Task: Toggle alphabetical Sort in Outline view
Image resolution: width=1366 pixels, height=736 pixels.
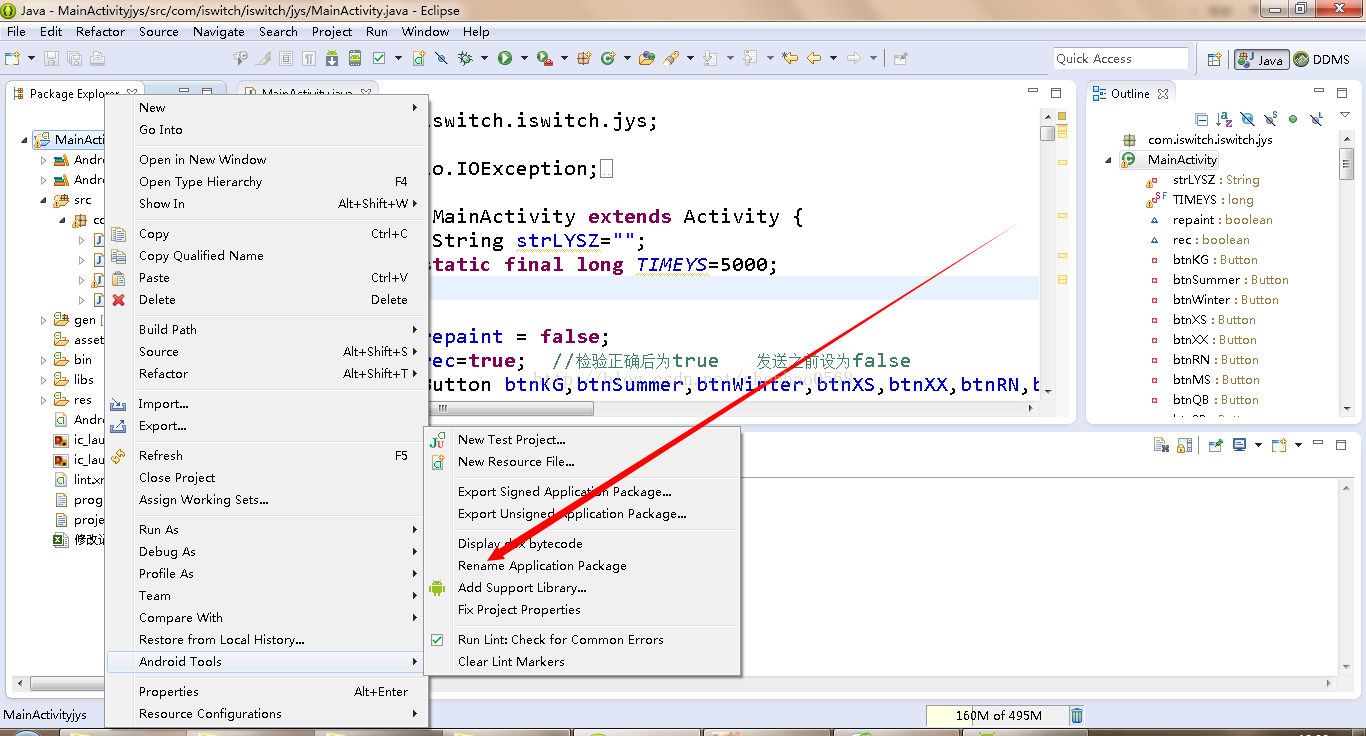Action: 1224,119
